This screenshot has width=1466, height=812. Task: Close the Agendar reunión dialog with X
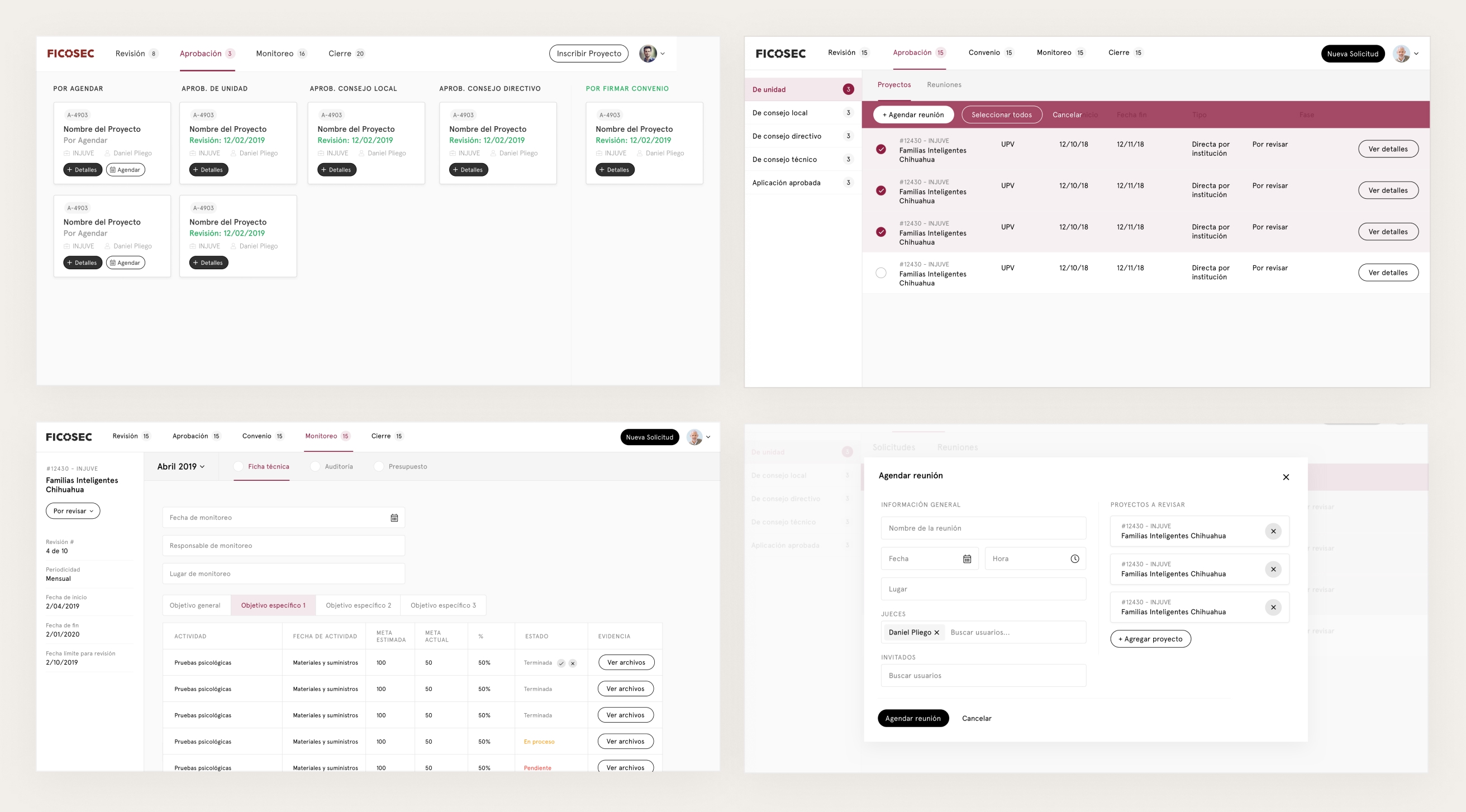click(1286, 477)
